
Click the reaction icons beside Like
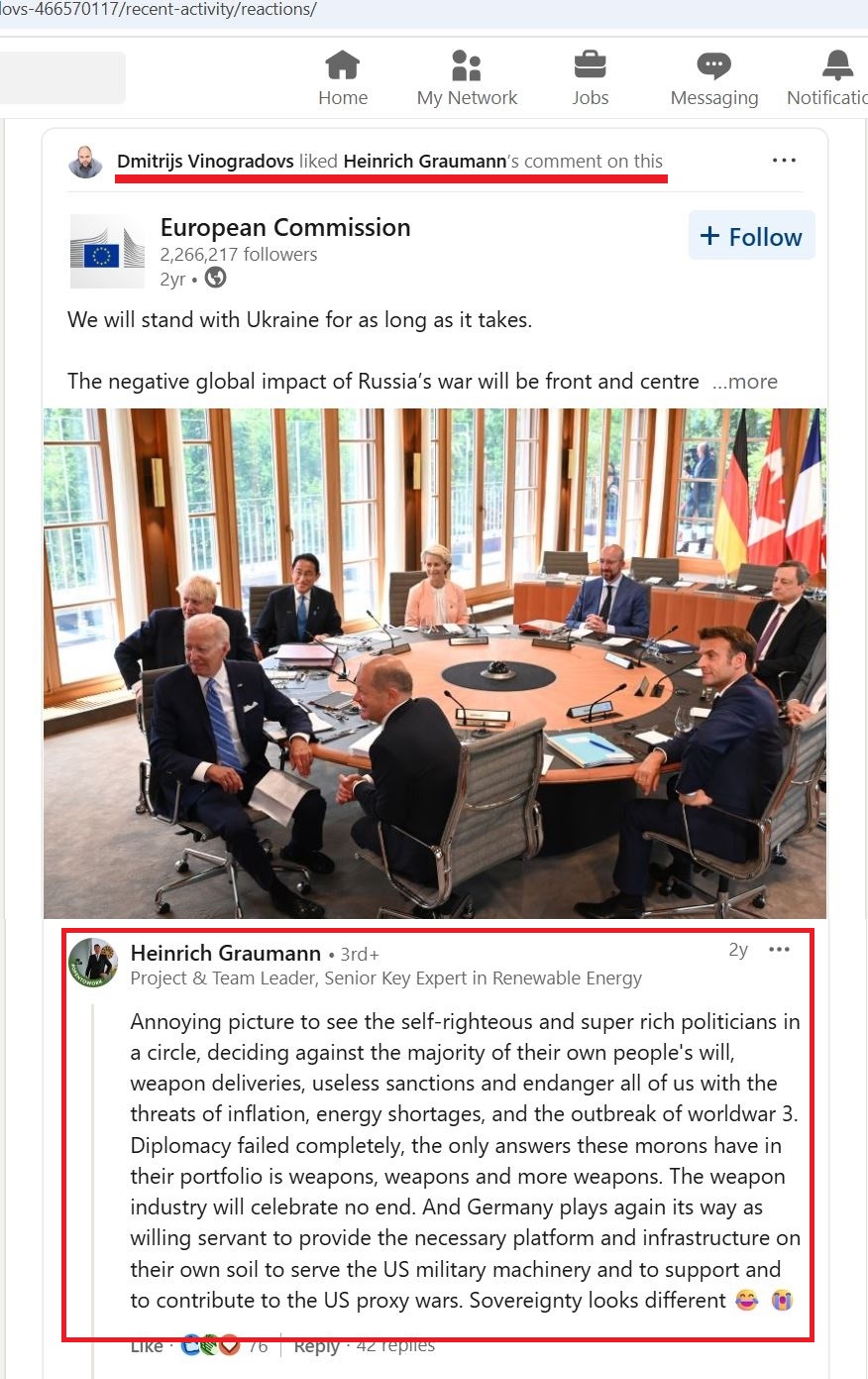click(211, 1345)
